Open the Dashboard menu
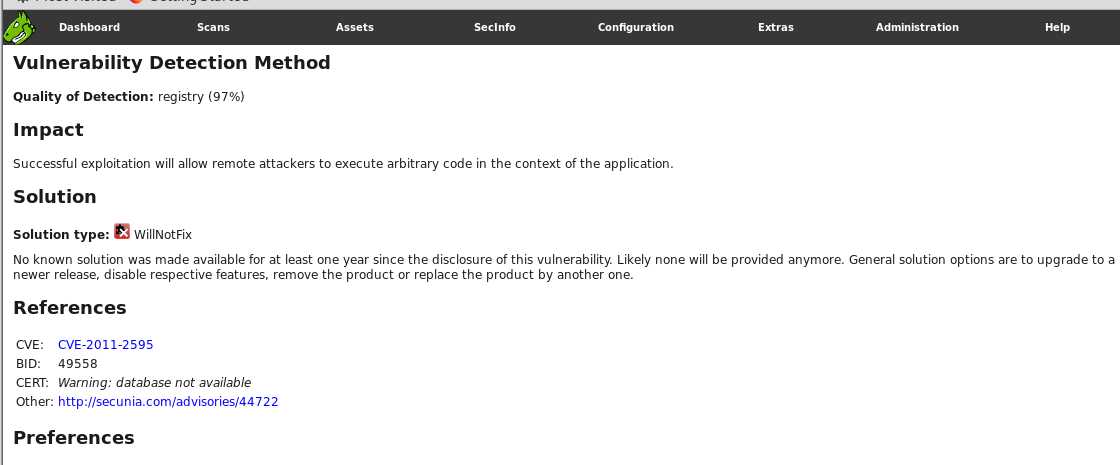 pos(89,27)
